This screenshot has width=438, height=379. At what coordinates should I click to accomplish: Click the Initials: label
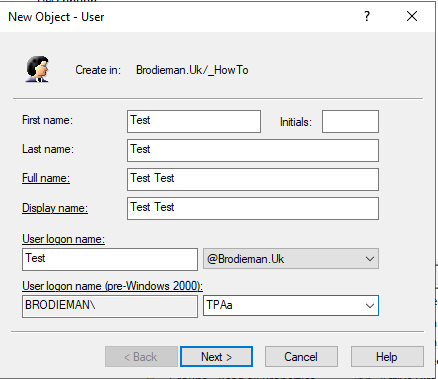[x=296, y=122]
